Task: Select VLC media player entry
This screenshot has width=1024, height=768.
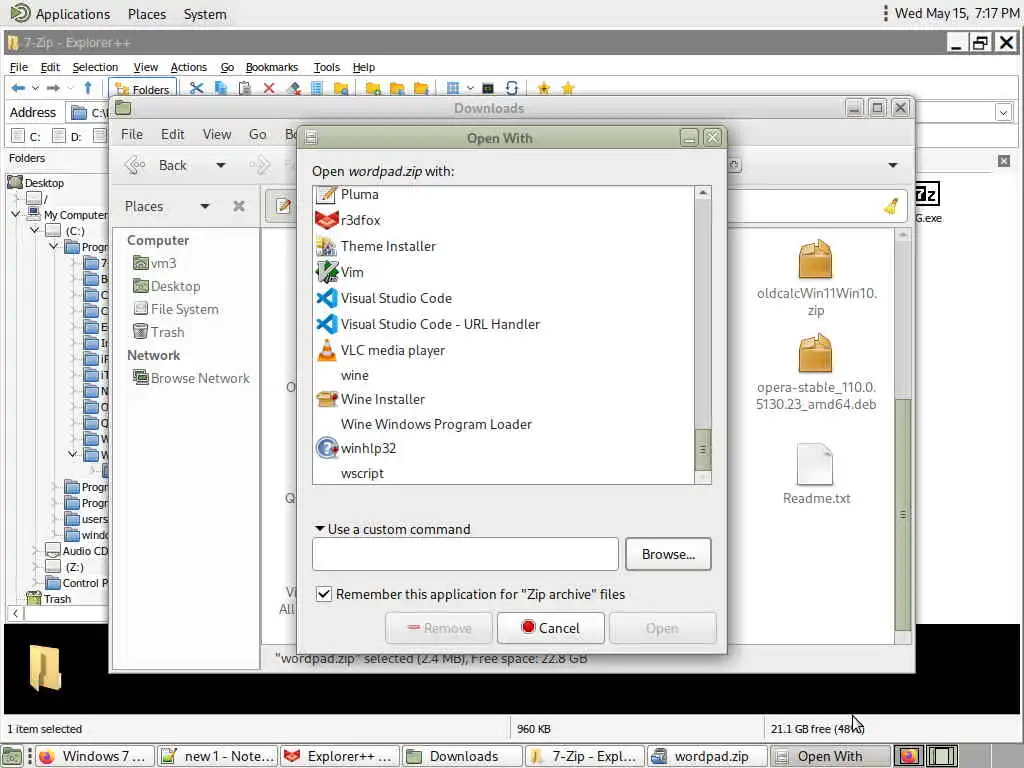Action: point(504,351)
